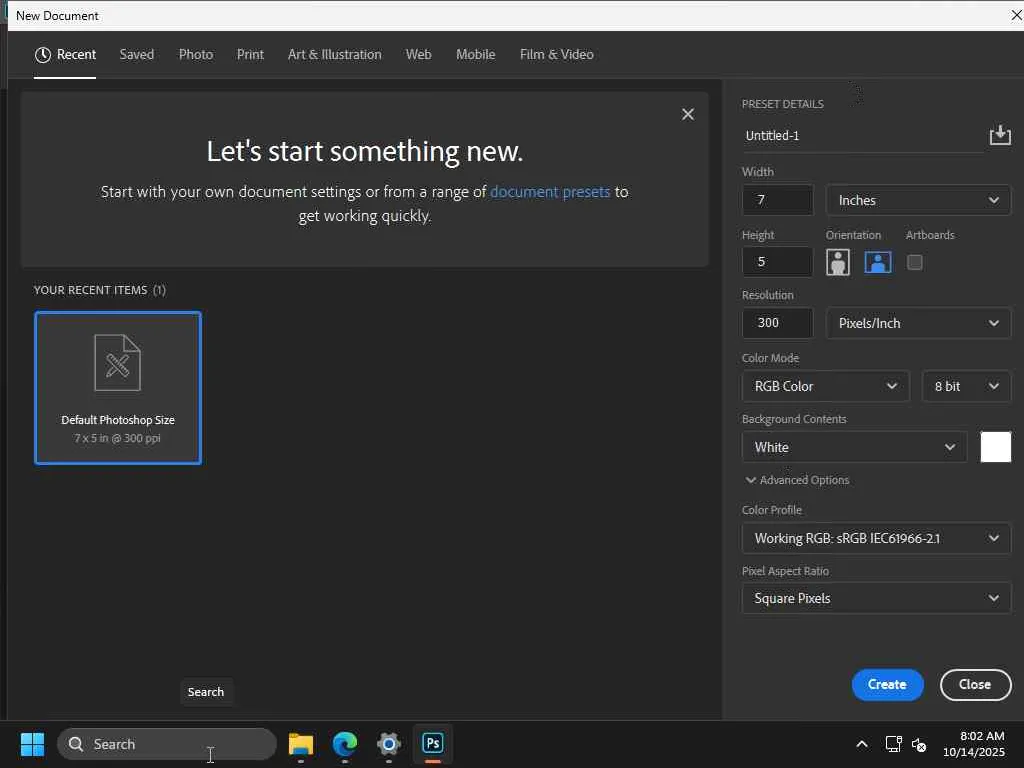Switch to the Art & Illustration tab
Viewport: 1024px width, 768px height.
click(334, 55)
